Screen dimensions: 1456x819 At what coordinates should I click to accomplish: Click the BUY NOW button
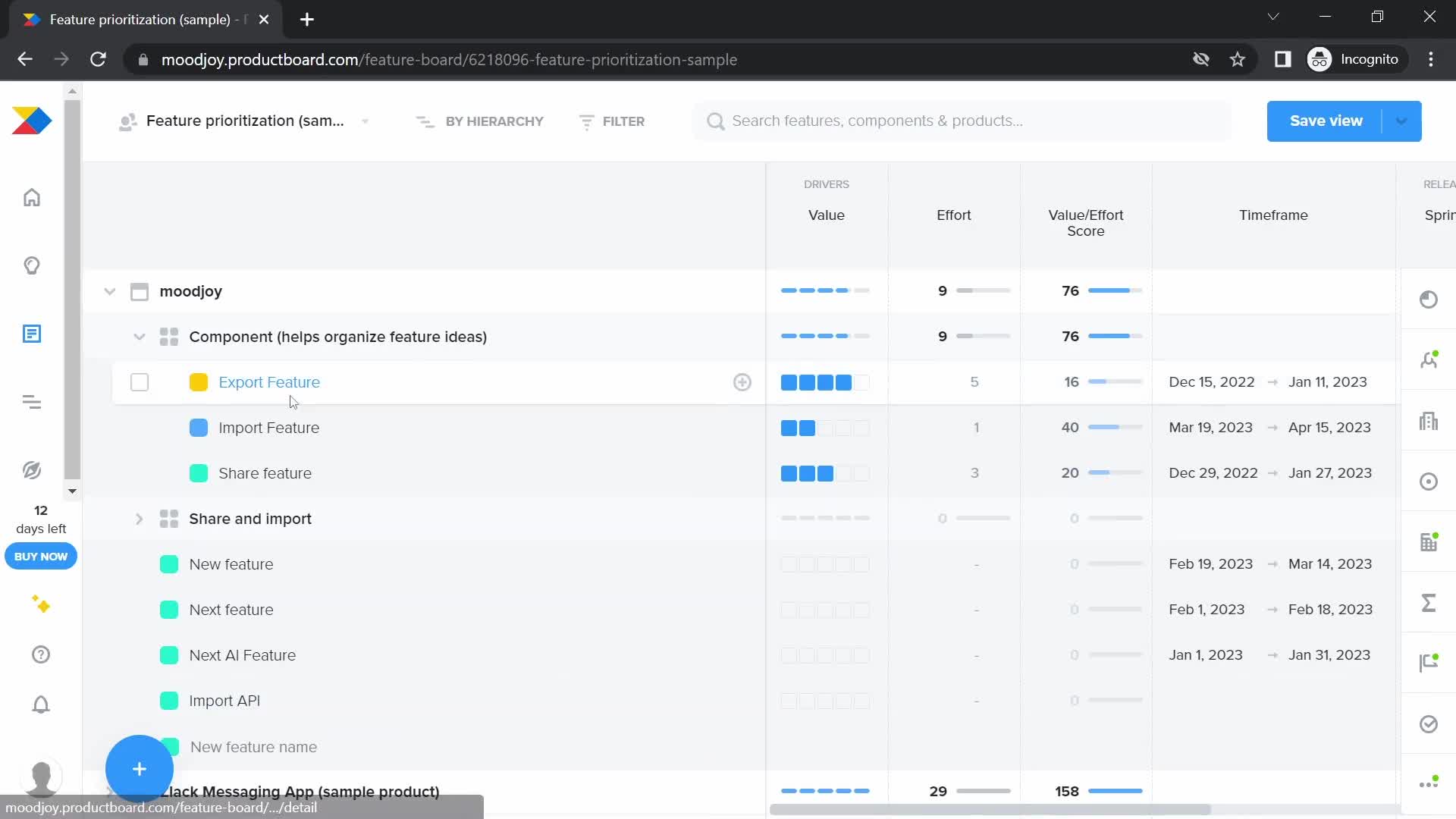tap(41, 557)
